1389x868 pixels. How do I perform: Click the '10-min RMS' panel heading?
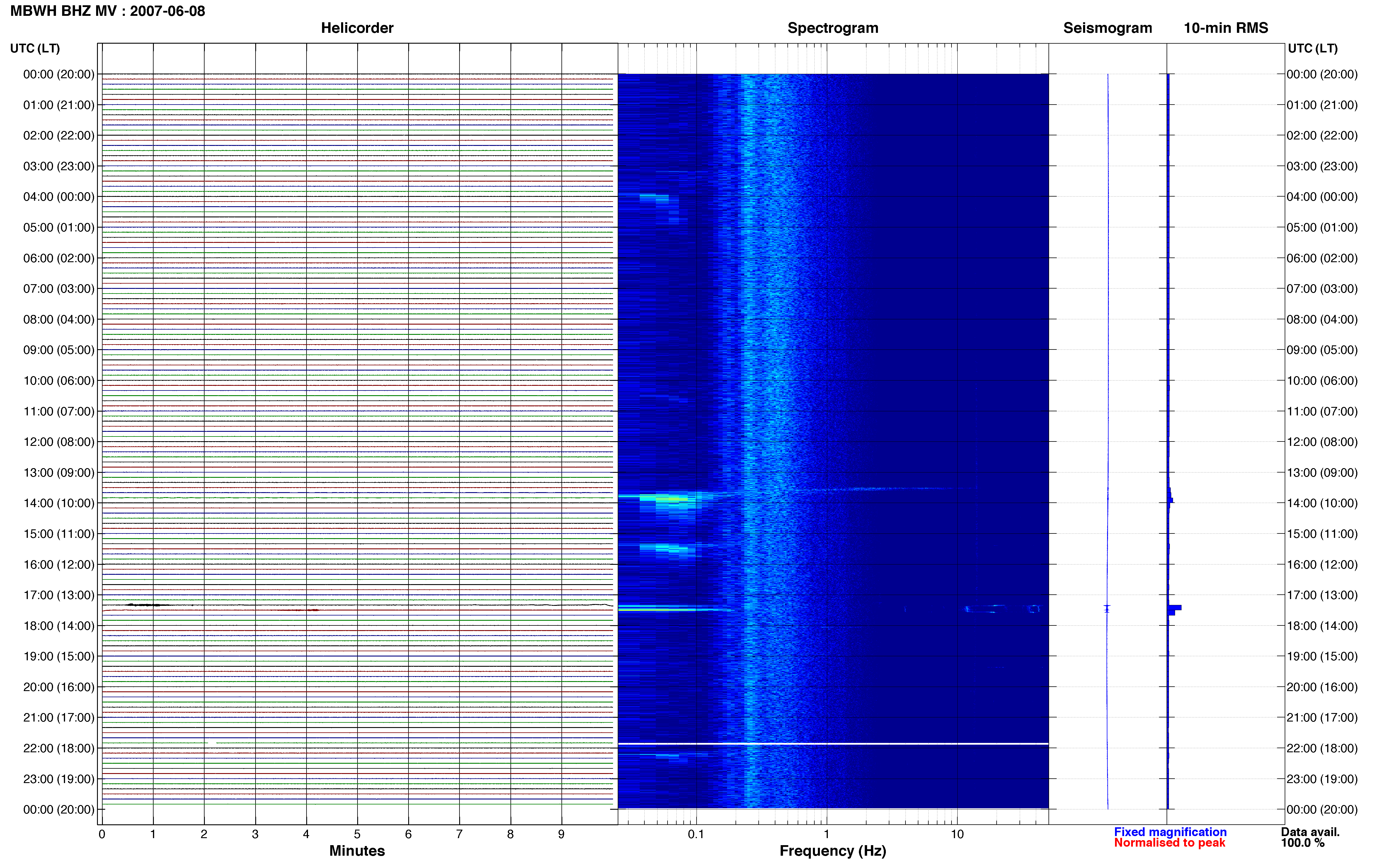pos(1226,28)
